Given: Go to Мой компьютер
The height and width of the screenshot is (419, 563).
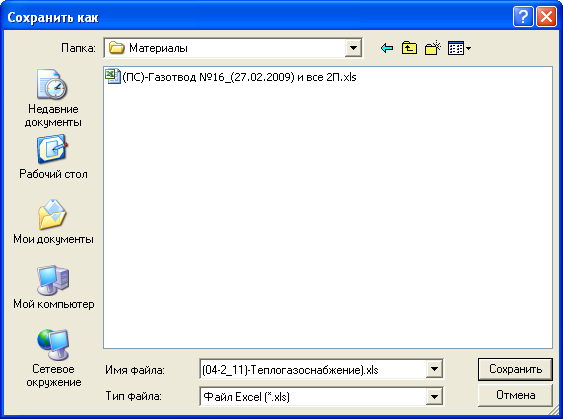Looking at the screenshot, I should click(x=53, y=287).
